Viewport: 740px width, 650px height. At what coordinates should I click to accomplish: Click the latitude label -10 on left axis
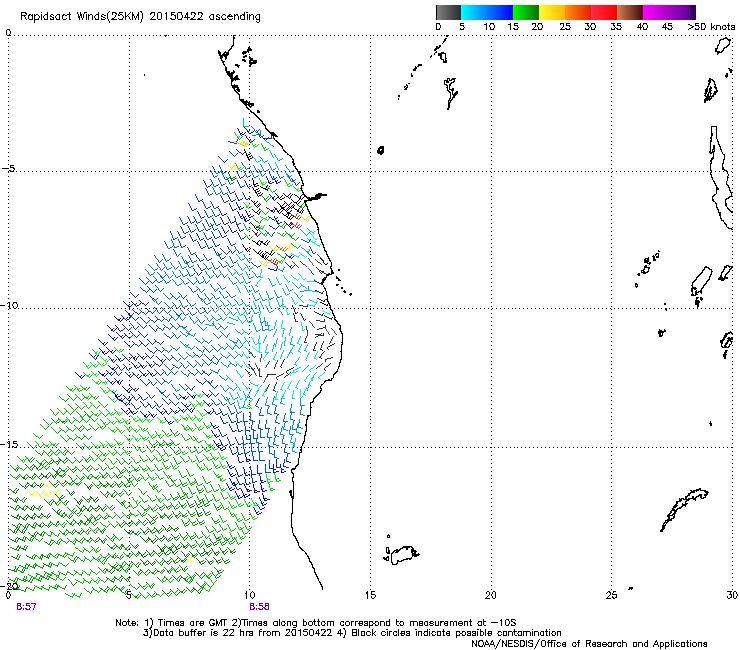(9, 305)
